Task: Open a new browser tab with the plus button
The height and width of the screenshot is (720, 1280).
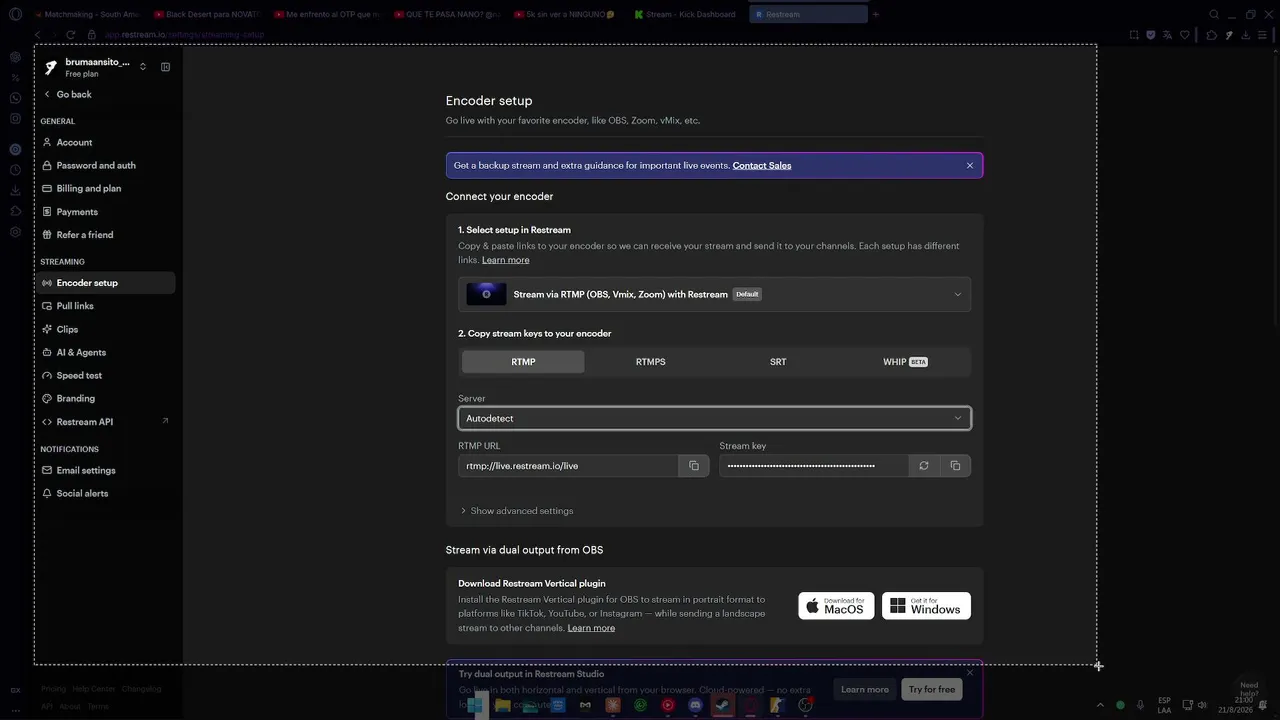Action: pyautogui.click(x=876, y=14)
